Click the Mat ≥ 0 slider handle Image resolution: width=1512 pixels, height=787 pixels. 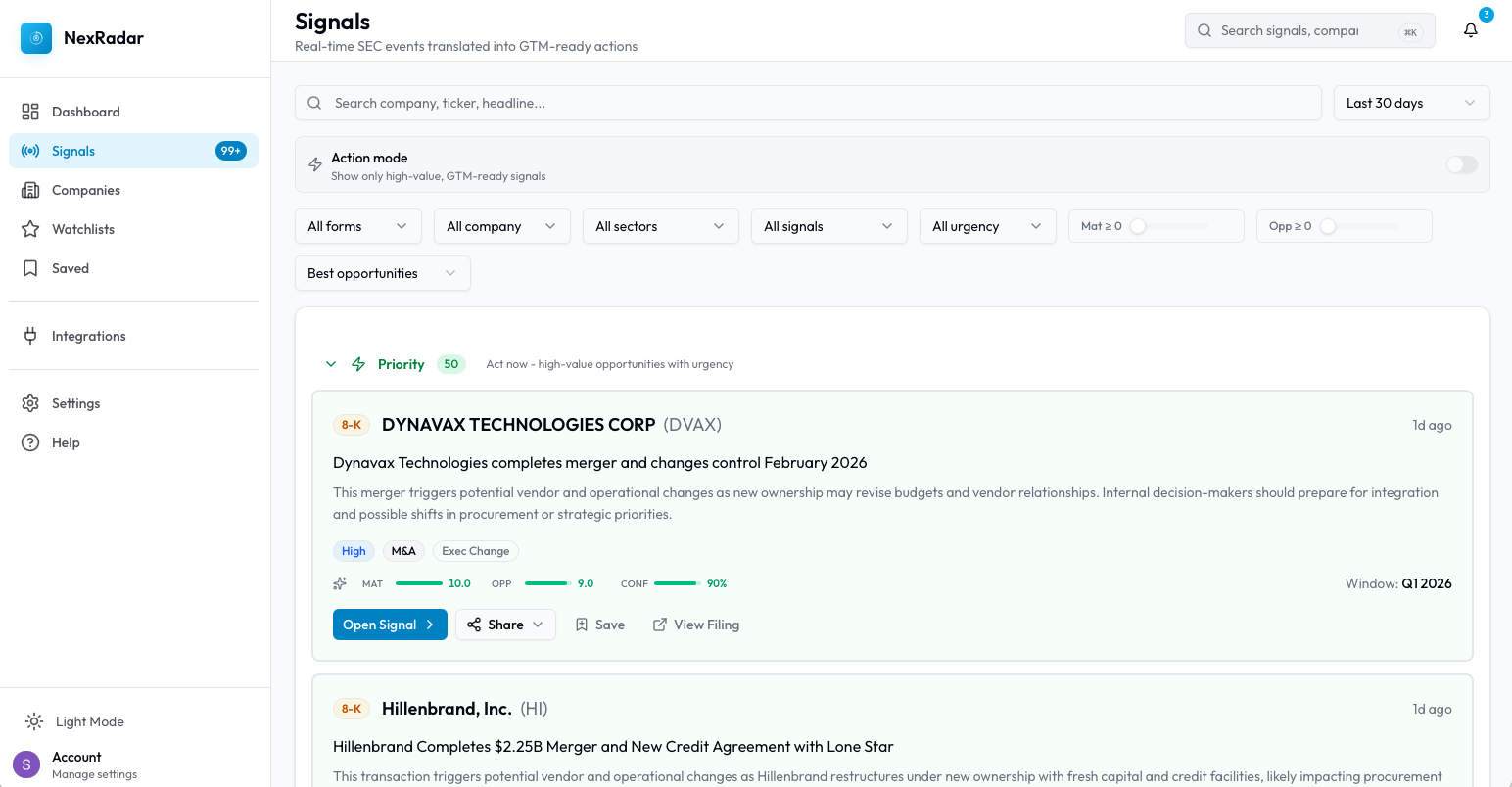click(x=1138, y=226)
